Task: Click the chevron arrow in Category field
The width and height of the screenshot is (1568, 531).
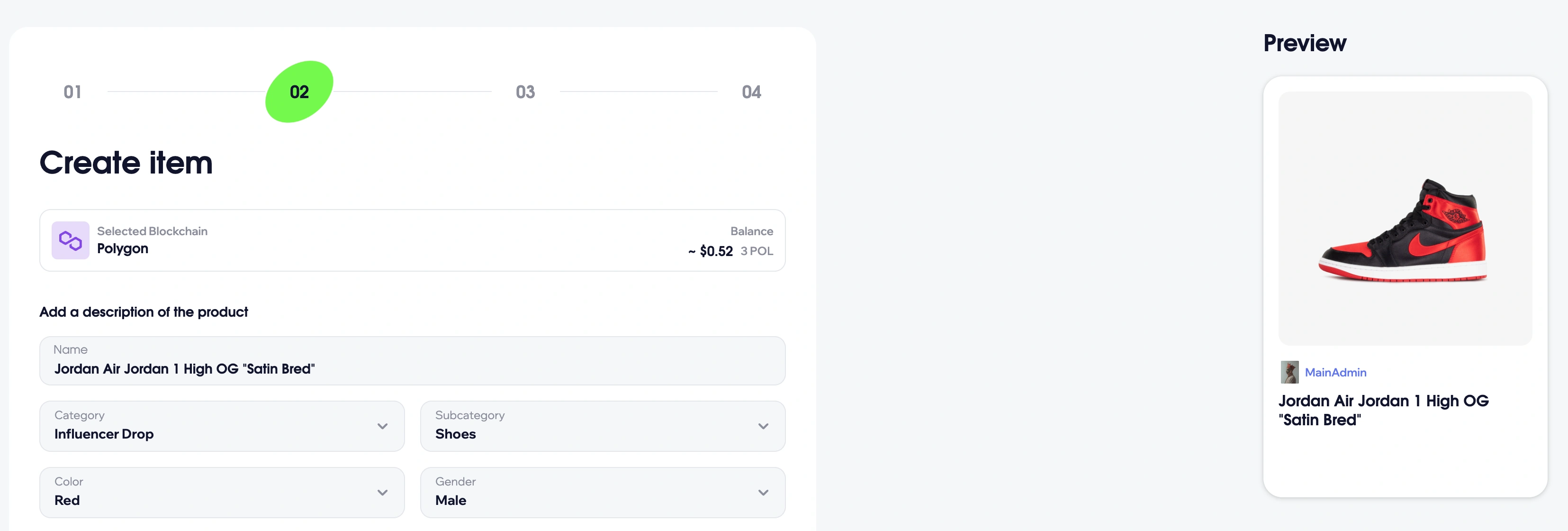Action: (382, 426)
